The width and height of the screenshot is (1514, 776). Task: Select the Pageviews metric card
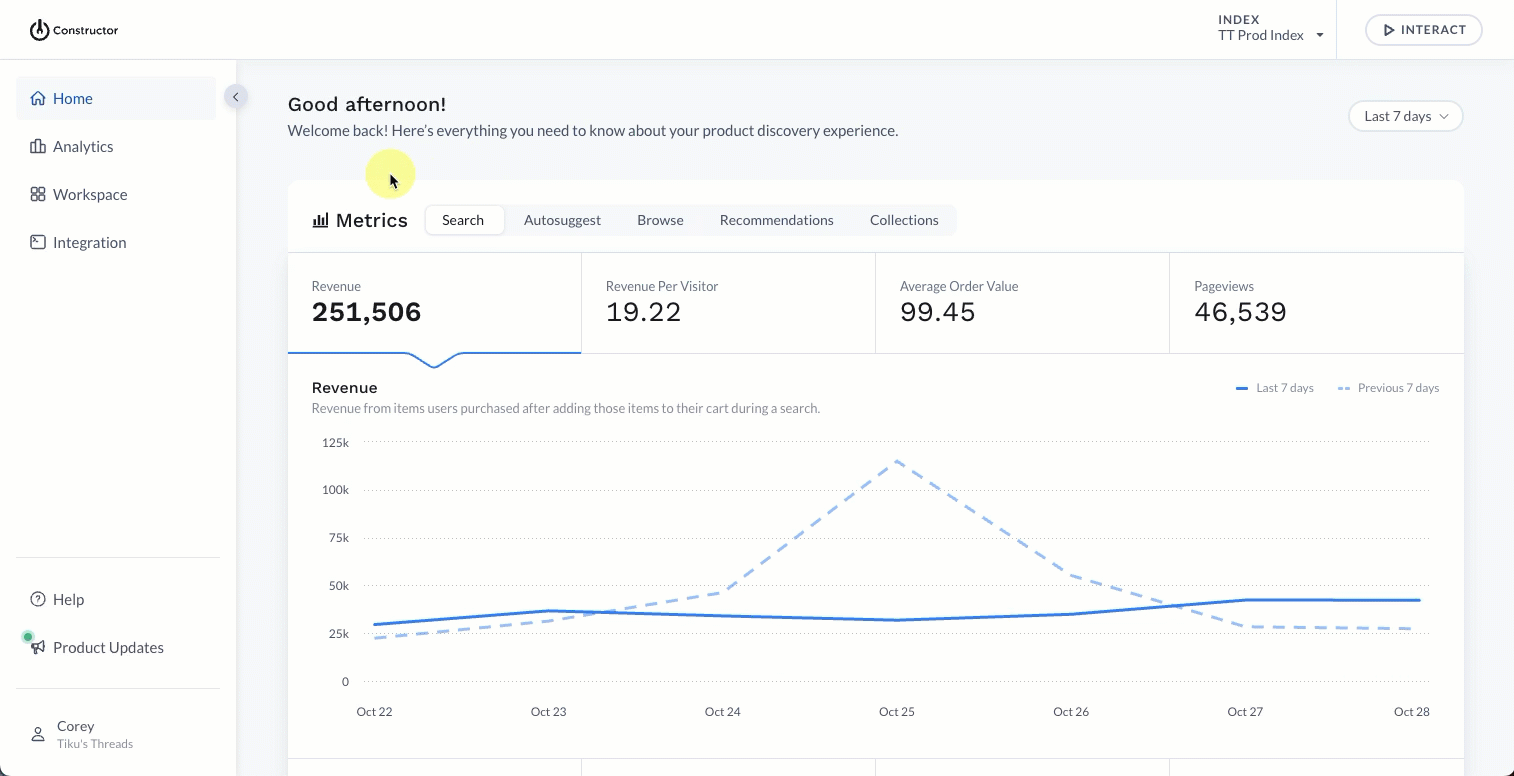tap(1316, 303)
